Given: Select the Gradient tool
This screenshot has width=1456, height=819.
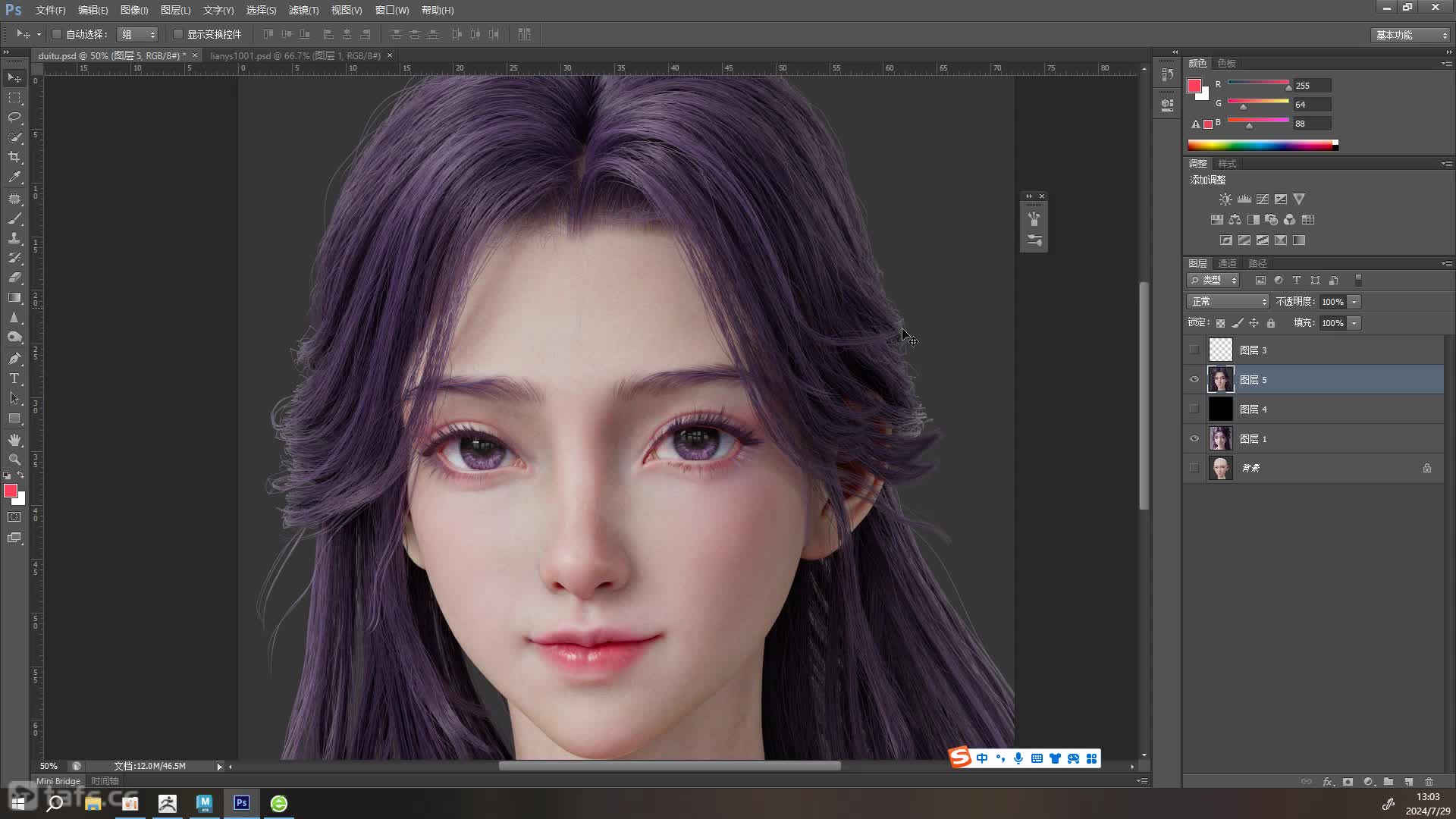Looking at the screenshot, I should coord(14,297).
